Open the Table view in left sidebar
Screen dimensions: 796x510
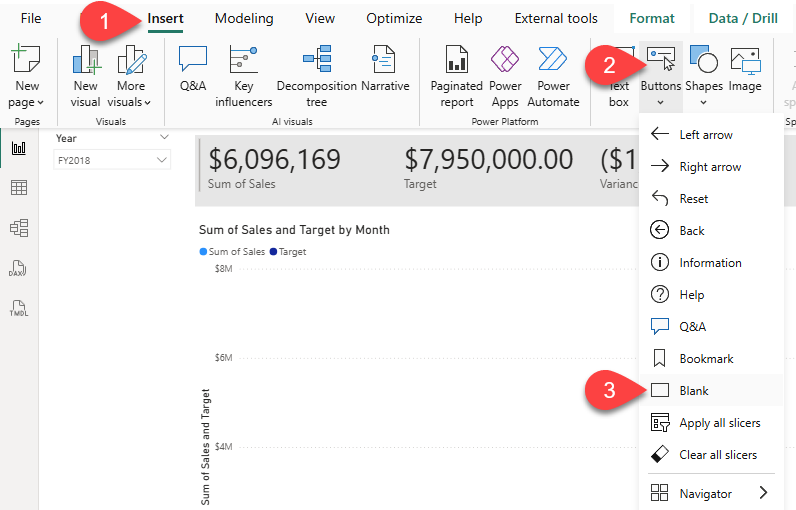tap(19, 188)
